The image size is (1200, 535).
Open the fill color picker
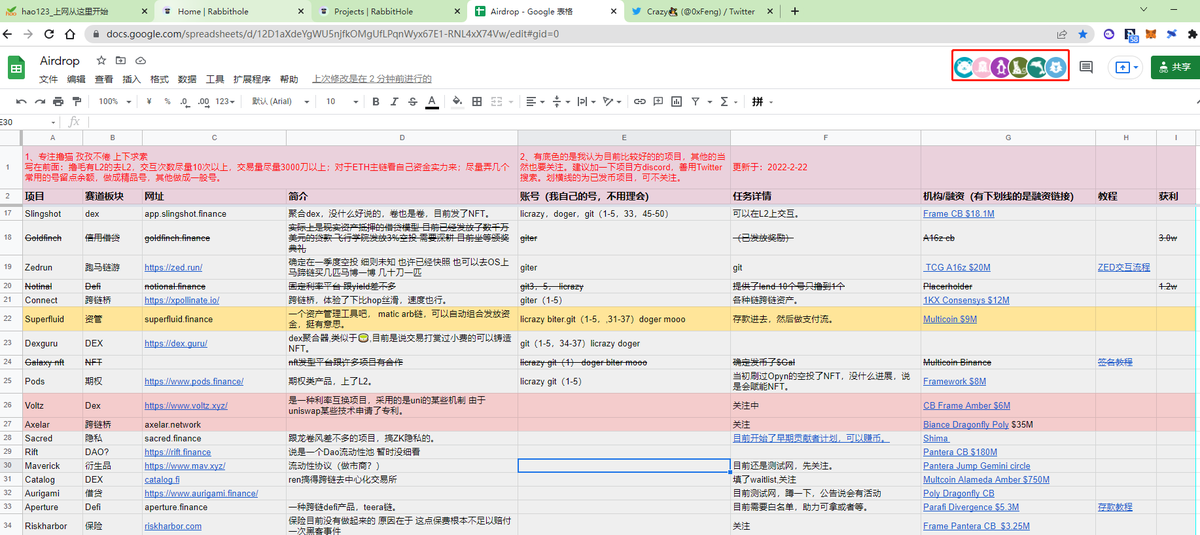pos(457,101)
